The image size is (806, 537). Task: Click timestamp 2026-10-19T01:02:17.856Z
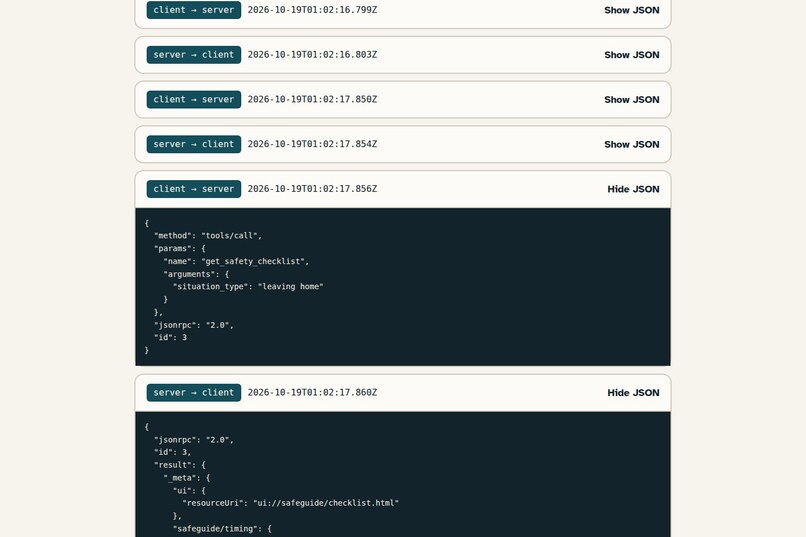pos(313,189)
